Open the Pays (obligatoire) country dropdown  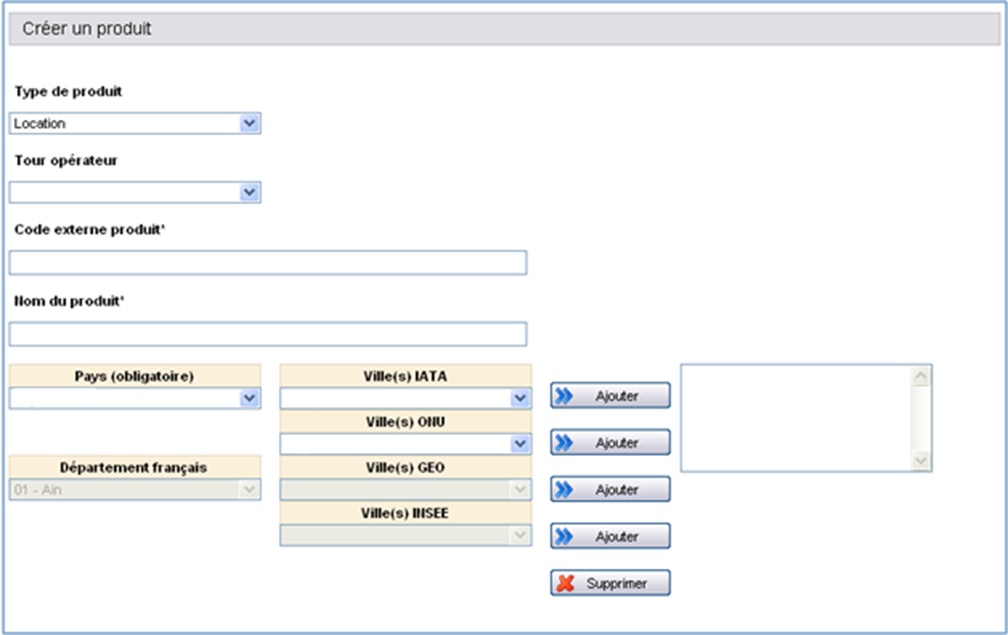(x=135, y=399)
